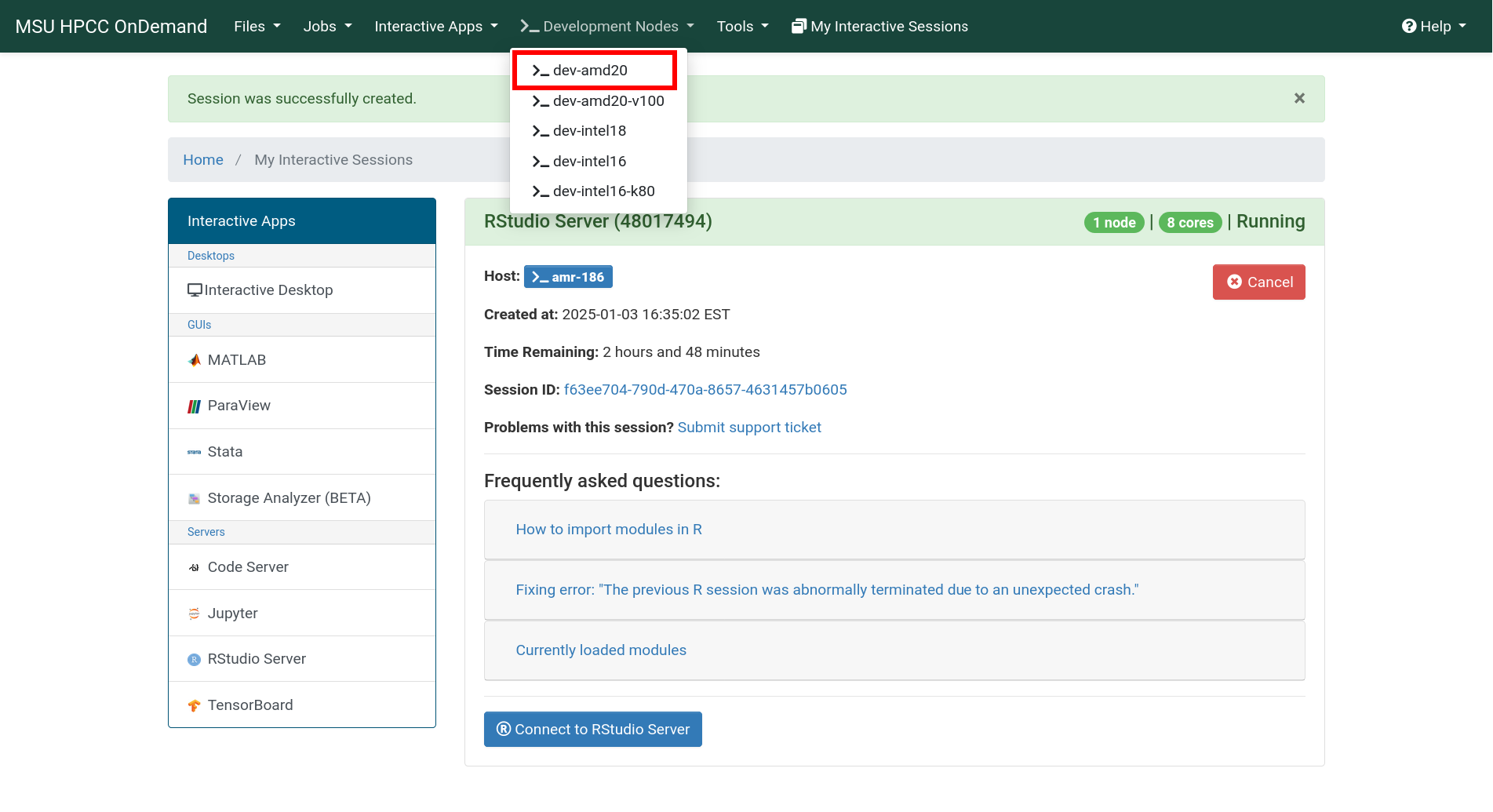This screenshot has height=812, width=1493.
Task: Select dev-intel16 development node
Action: pos(599,162)
